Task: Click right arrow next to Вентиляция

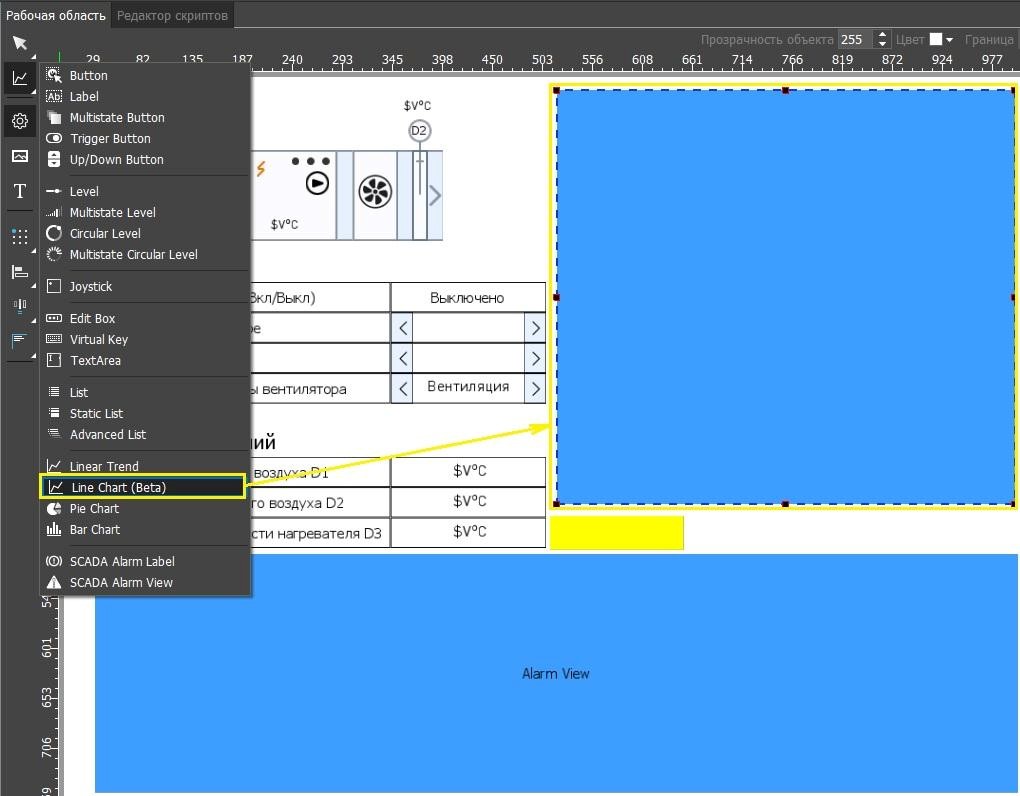Action: (x=536, y=388)
